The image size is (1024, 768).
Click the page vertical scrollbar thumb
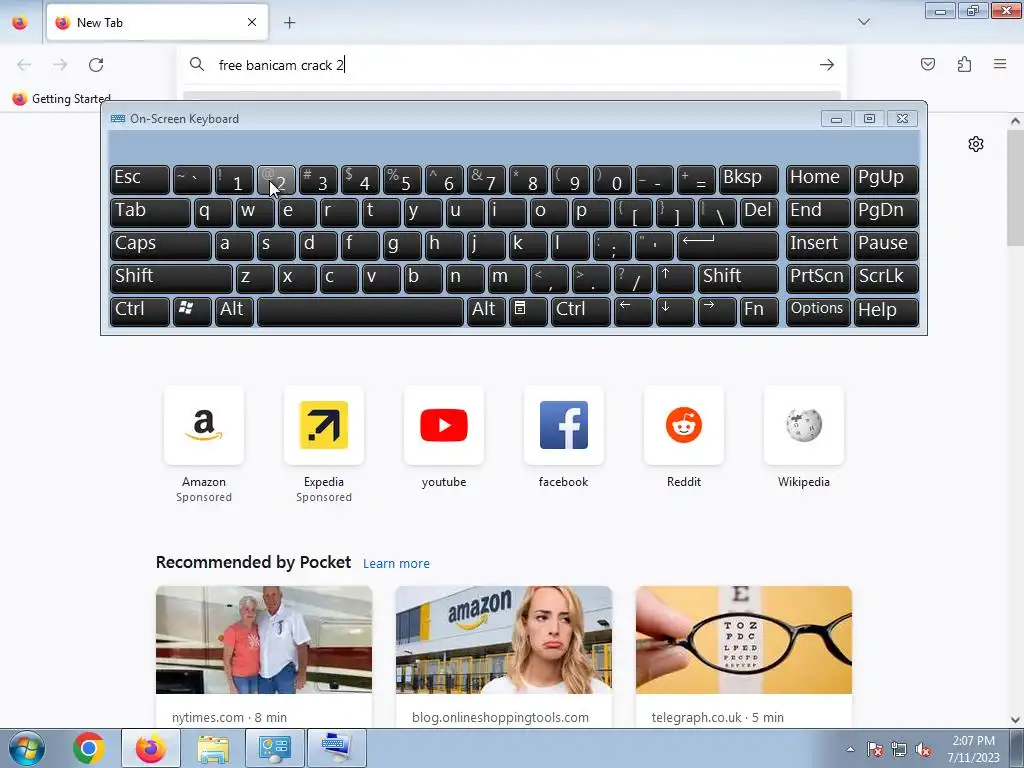(1015, 189)
